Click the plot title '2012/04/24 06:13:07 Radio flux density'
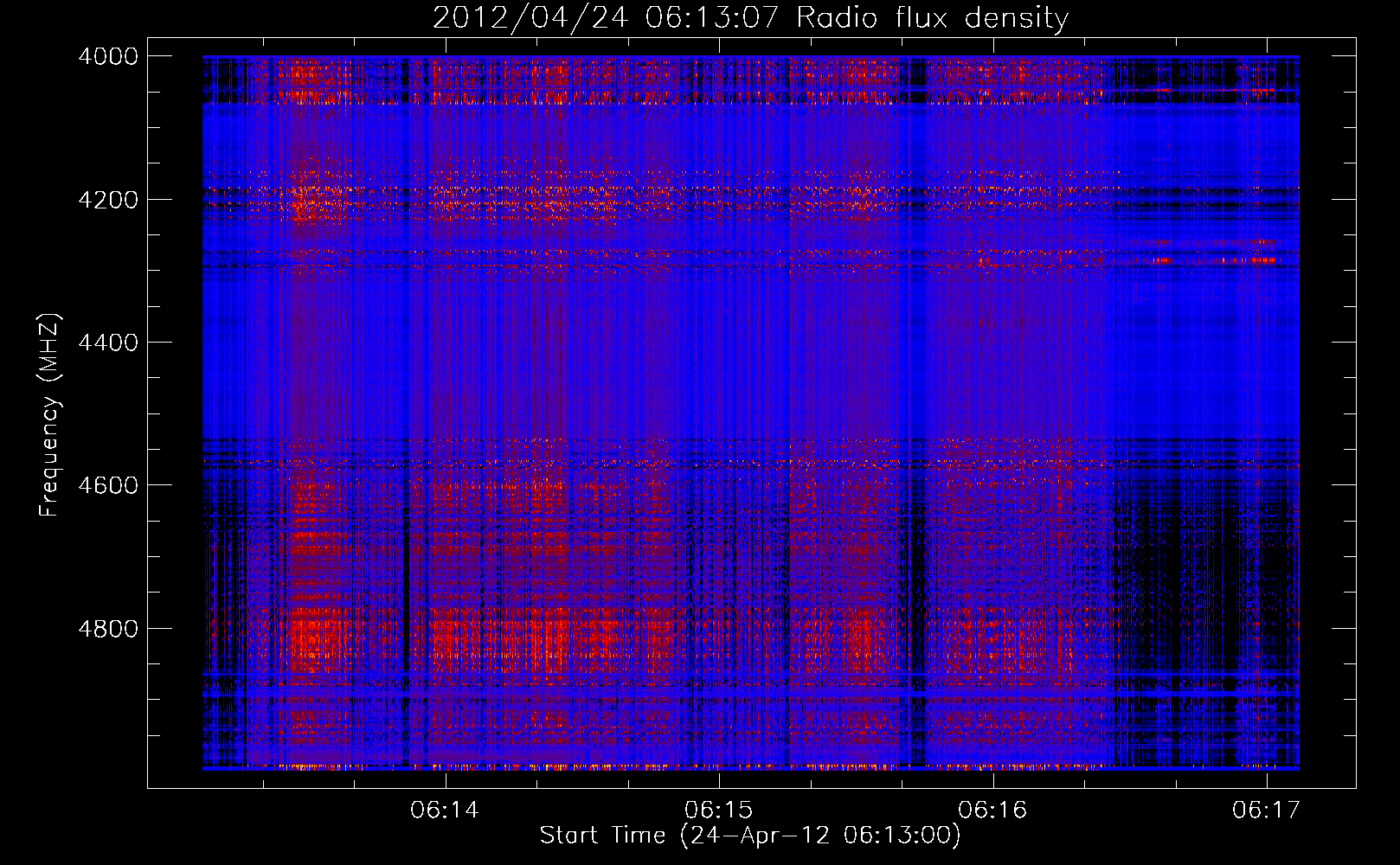 point(750,18)
